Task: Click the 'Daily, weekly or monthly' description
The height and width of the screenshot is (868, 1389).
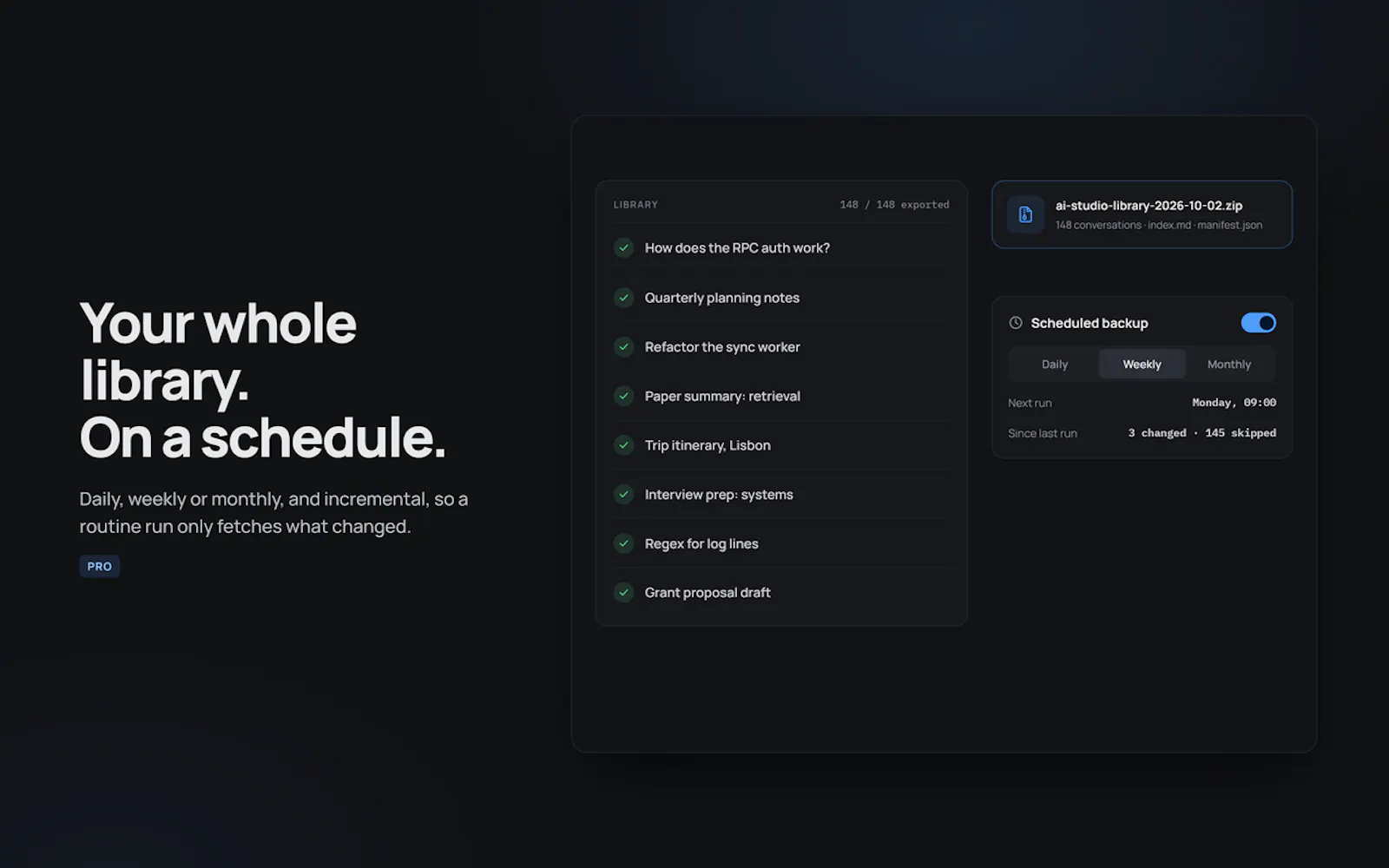Action: [273, 513]
